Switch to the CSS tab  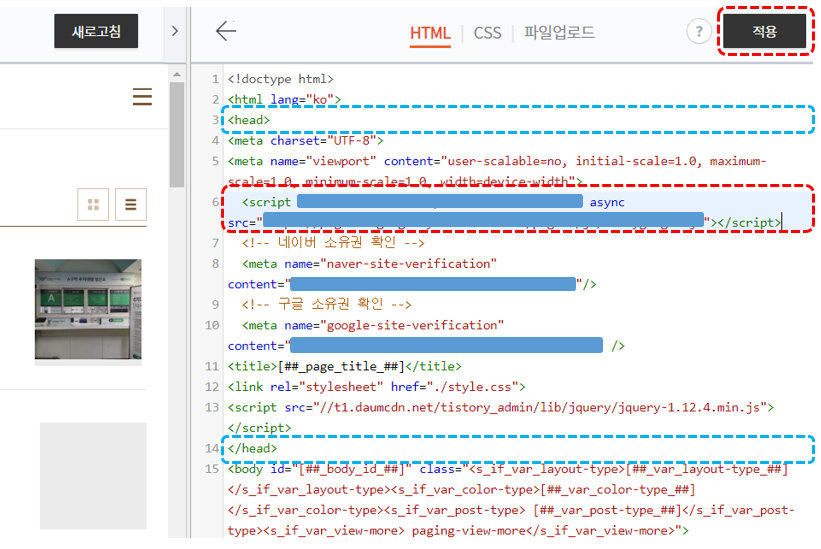(487, 33)
